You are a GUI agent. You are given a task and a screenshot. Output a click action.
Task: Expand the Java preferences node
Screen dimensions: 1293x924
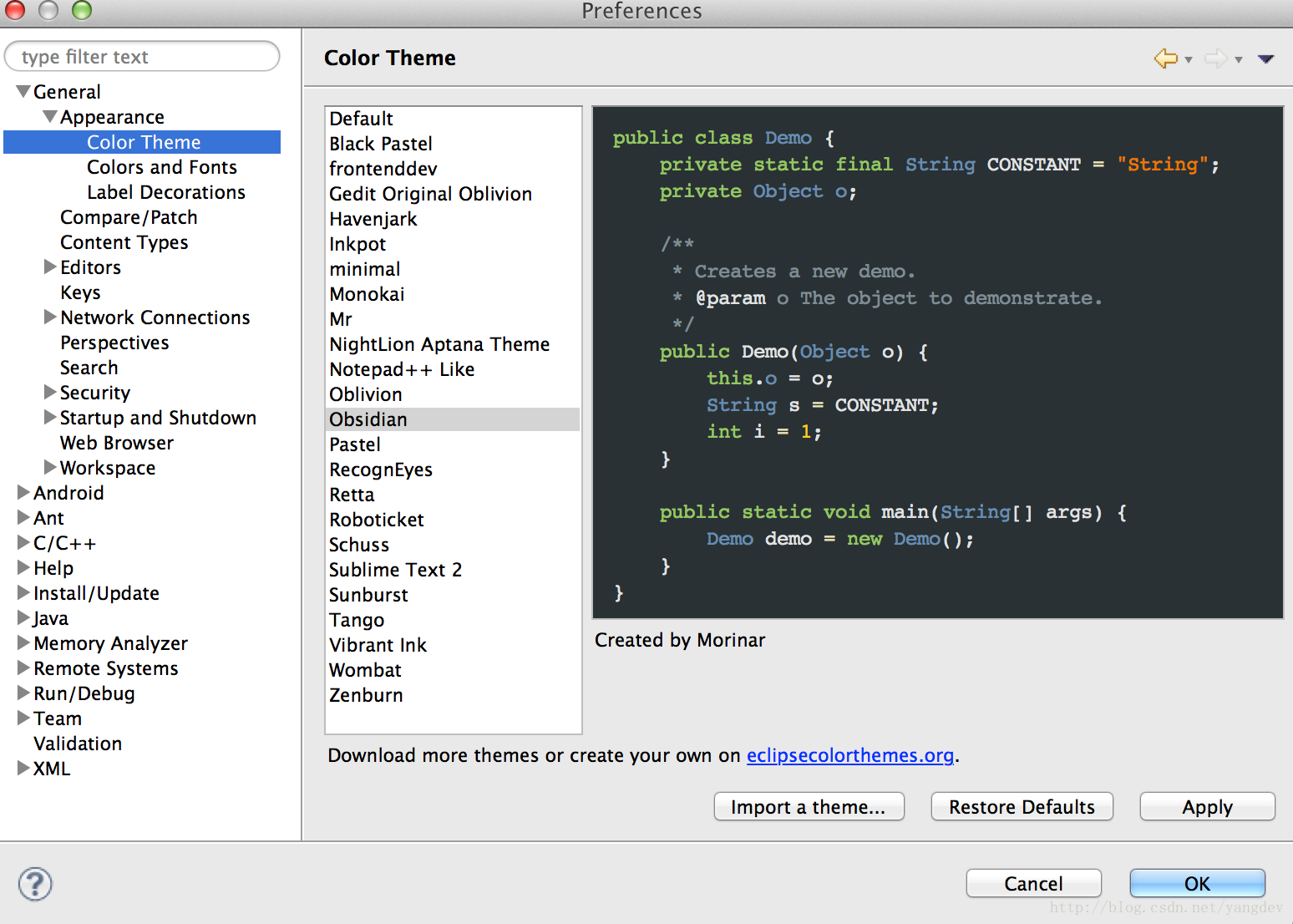[23, 618]
